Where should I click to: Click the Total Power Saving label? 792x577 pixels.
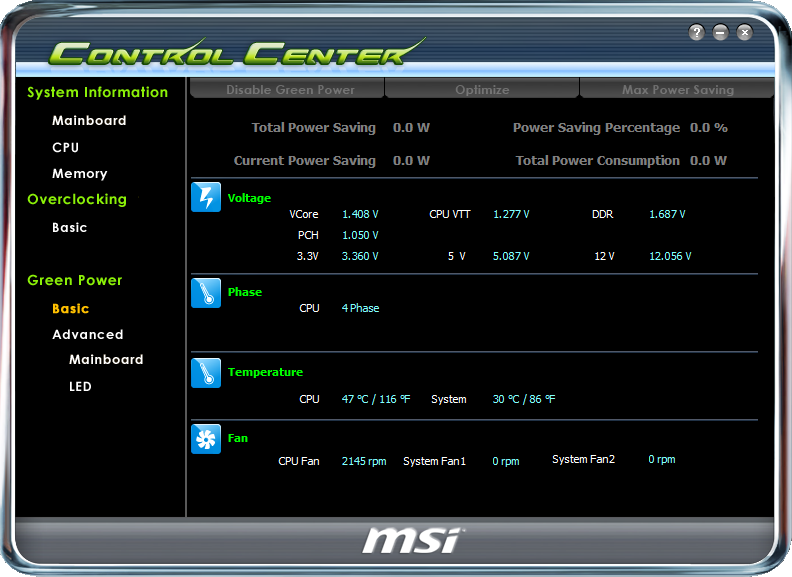pyautogui.click(x=314, y=127)
